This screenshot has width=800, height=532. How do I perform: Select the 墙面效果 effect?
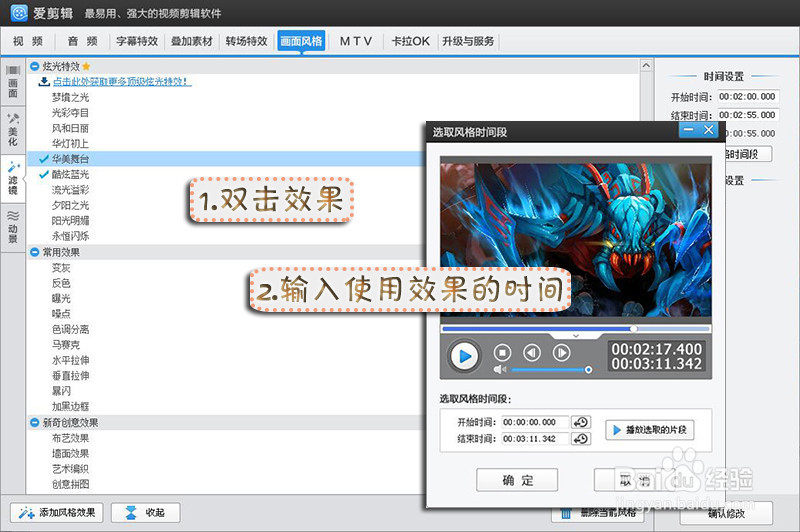coord(70,453)
